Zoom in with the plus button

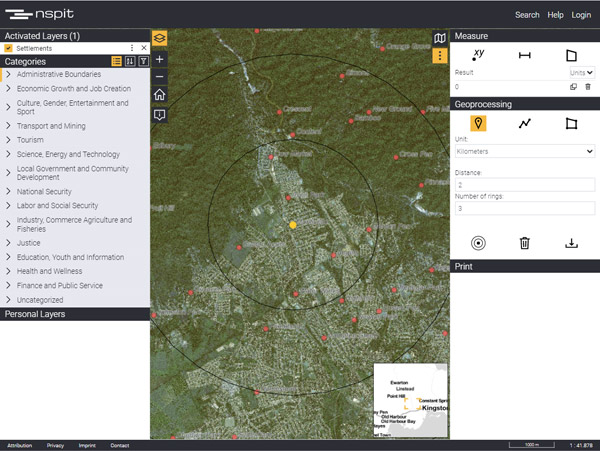[160, 59]
